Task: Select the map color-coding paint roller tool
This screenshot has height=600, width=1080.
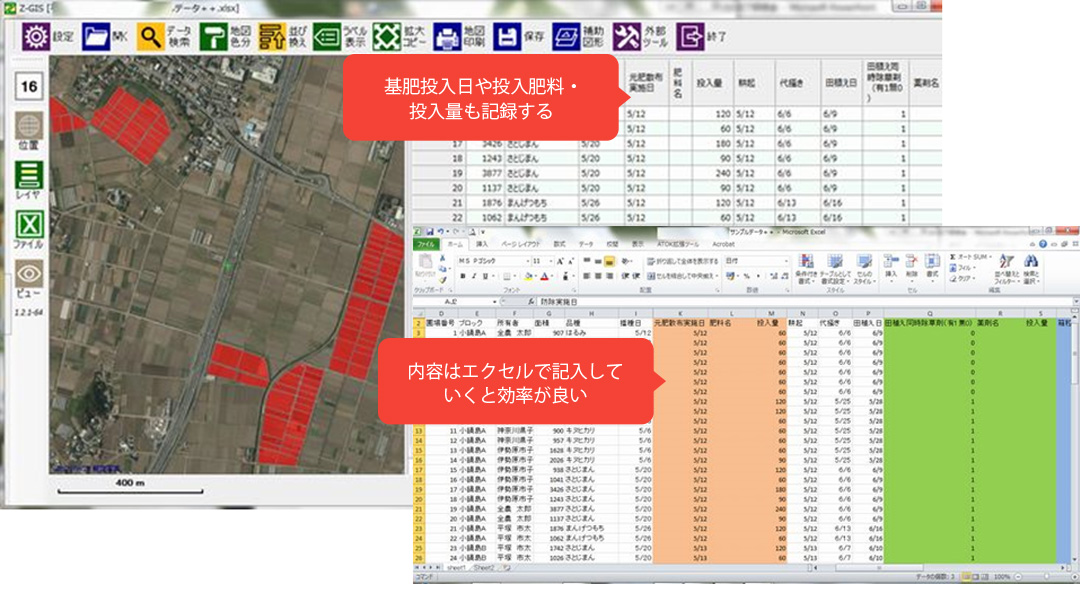Action: point(213,37)
